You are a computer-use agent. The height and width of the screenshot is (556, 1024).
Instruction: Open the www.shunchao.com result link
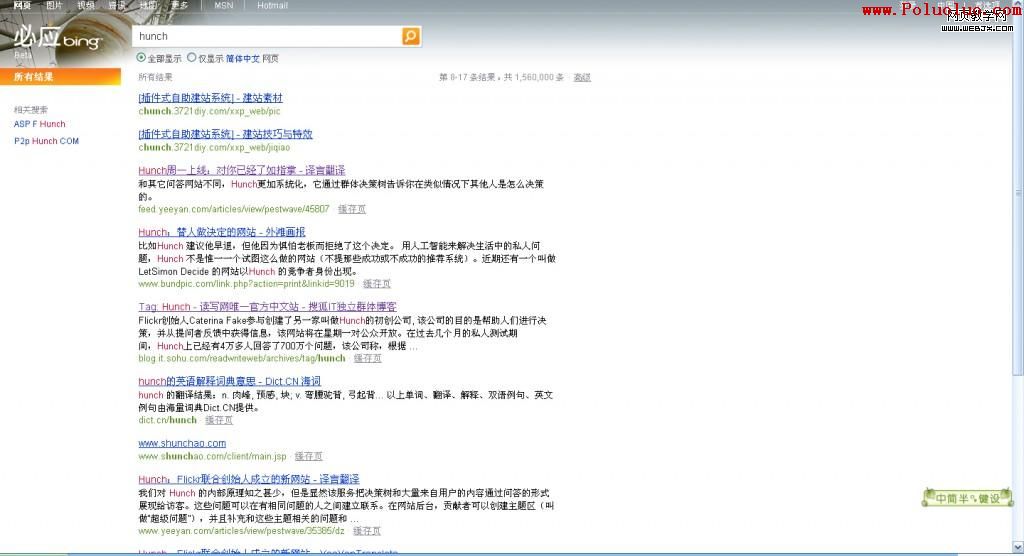[x=182, y=443]
